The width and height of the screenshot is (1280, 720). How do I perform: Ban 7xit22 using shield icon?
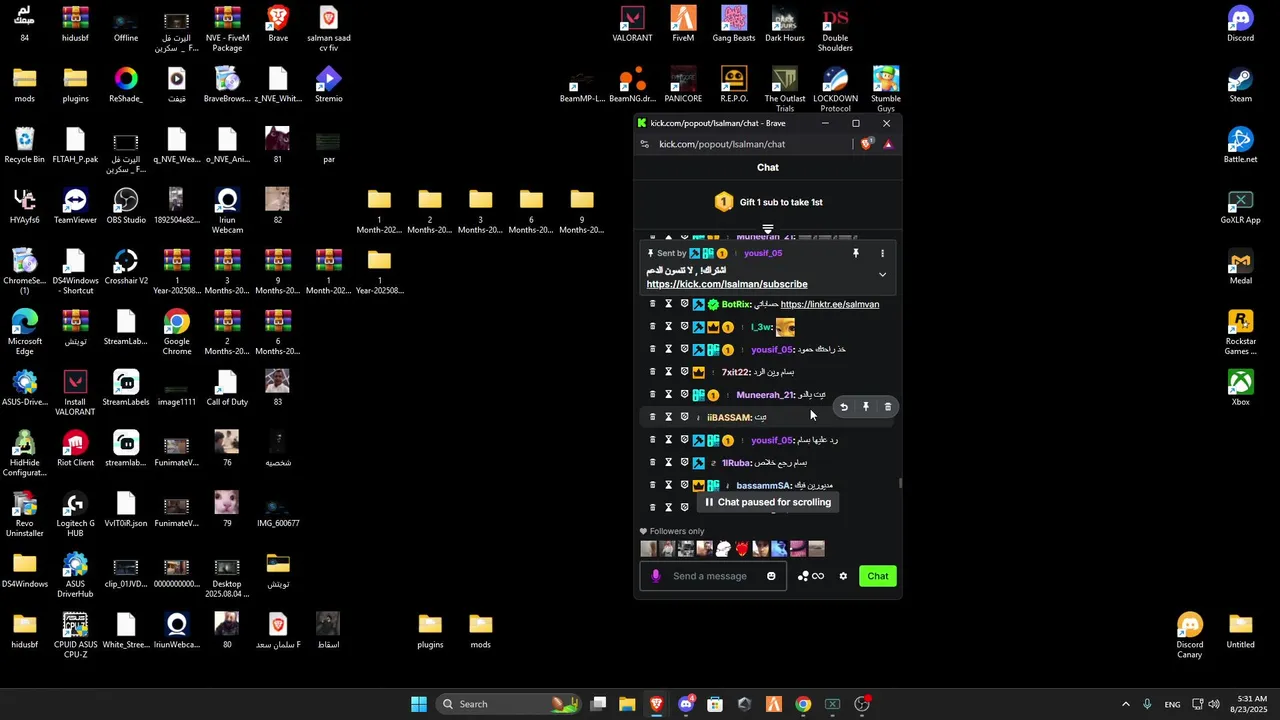[x=685, y=372]
